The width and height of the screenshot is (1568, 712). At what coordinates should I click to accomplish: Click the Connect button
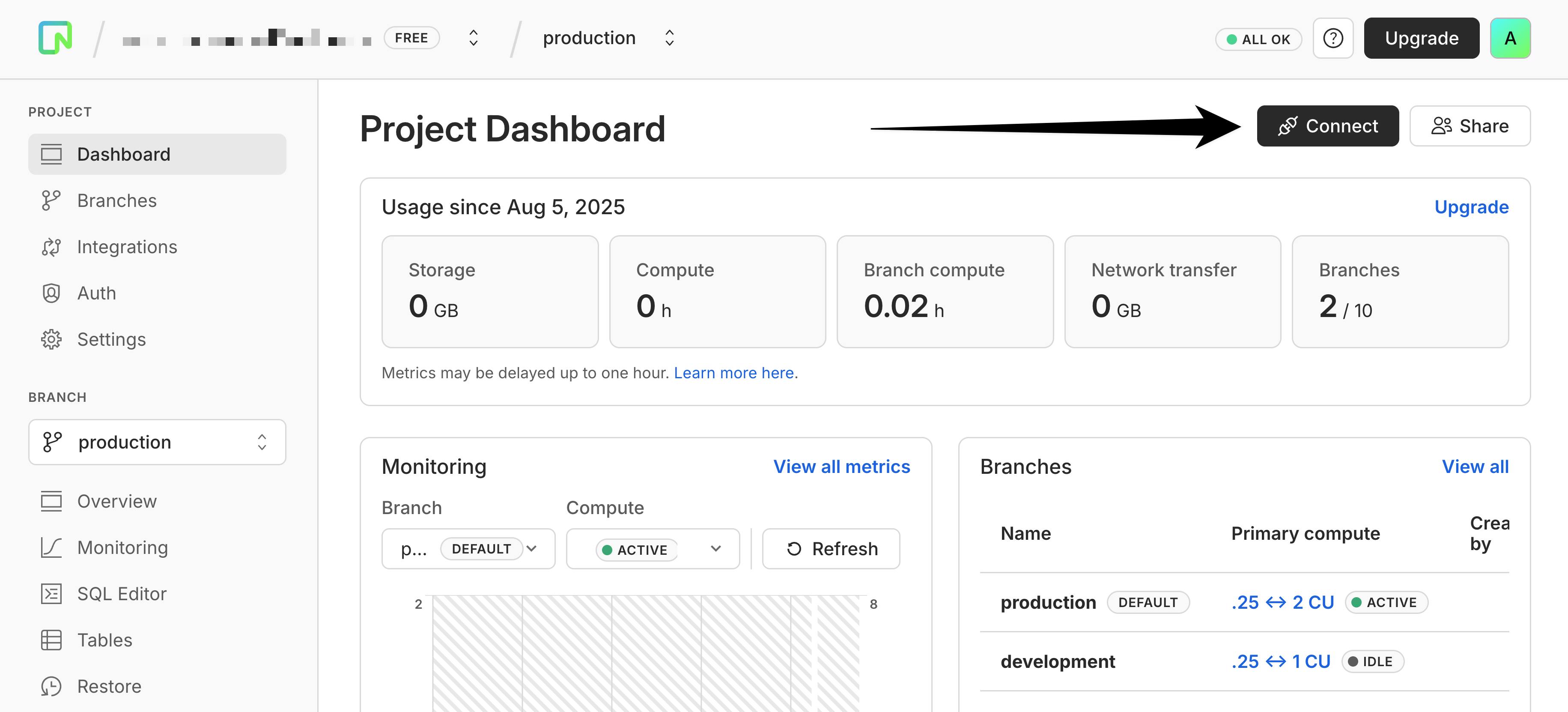click(1327, 126)
